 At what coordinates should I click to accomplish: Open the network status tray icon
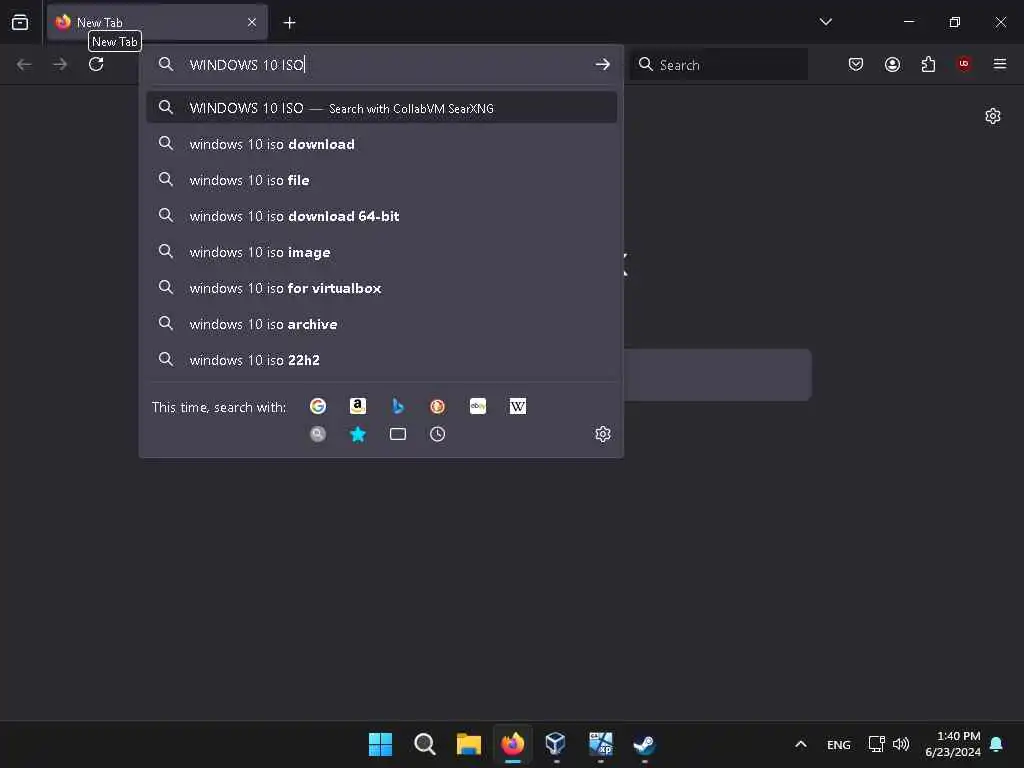pos(876,744)
